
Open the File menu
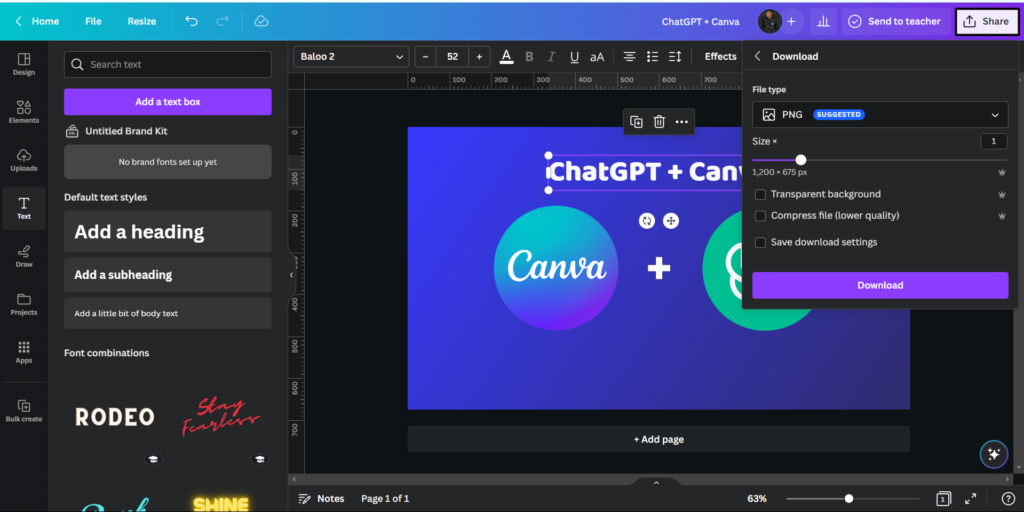click(93, 22)
